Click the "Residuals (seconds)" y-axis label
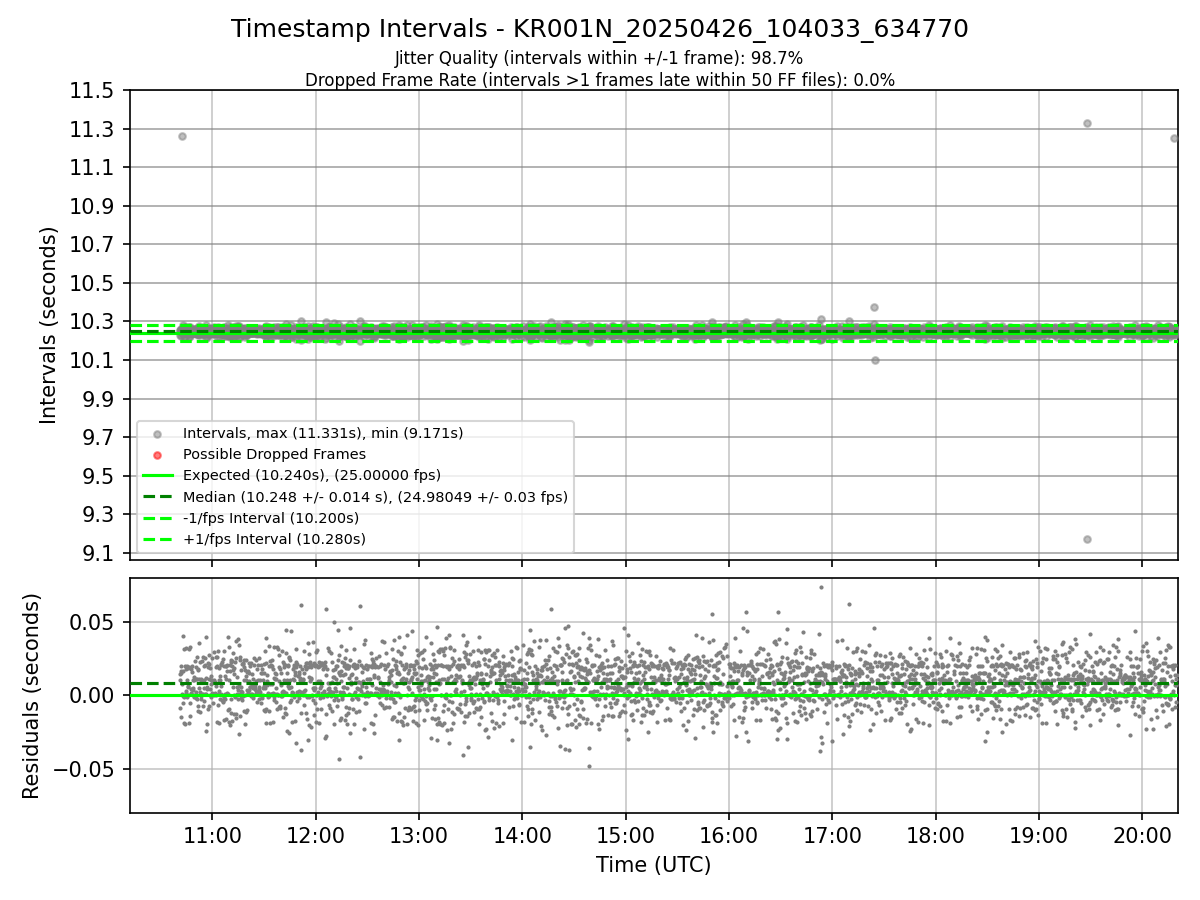Viewport: 1200px width, 900px height. coord(31,696)
